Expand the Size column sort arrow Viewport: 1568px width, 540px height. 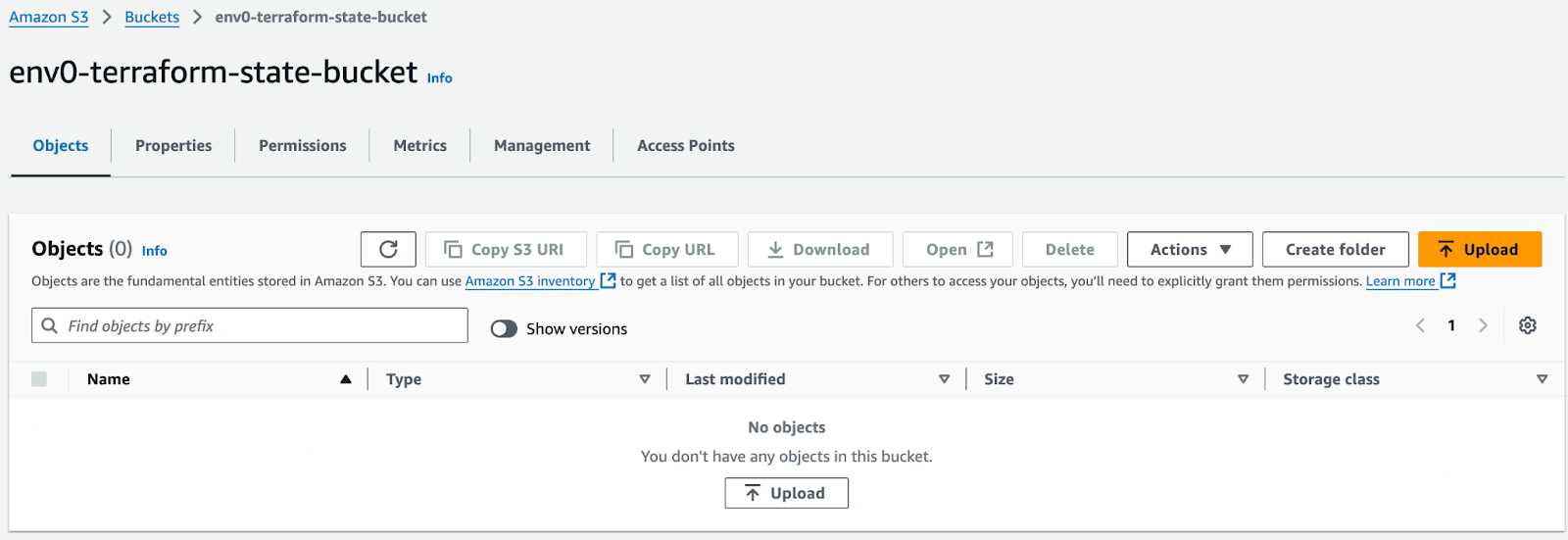(x=1243, y=379)
